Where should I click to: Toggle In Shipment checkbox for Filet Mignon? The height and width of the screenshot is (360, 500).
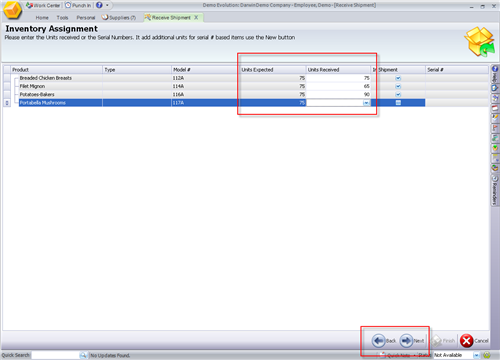[x=398, y=86]
